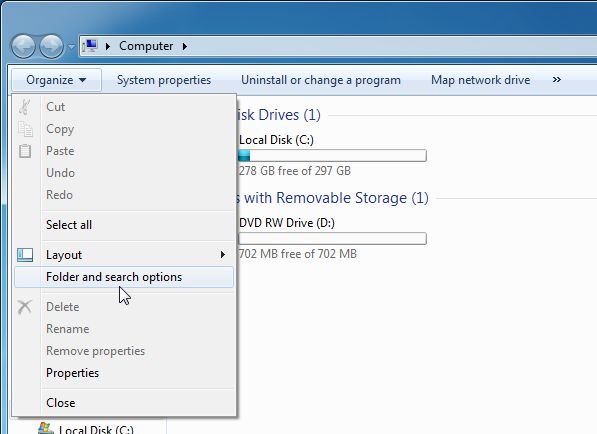Click the pages icon beside Copy
The image size is (597, 434).
pos(25,129)
